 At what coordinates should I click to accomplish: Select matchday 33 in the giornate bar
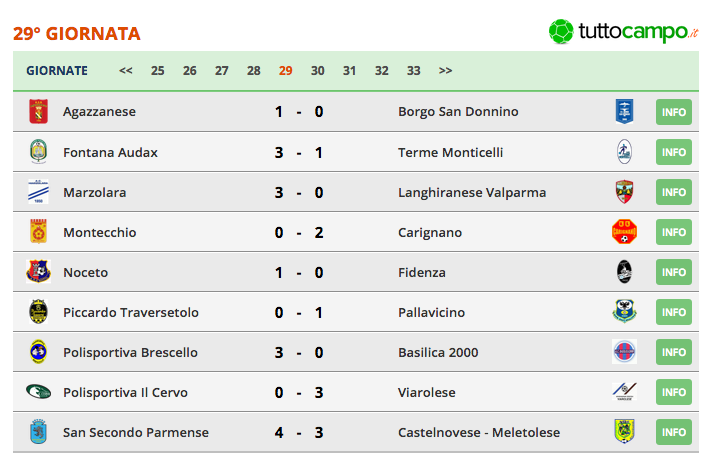414,71
